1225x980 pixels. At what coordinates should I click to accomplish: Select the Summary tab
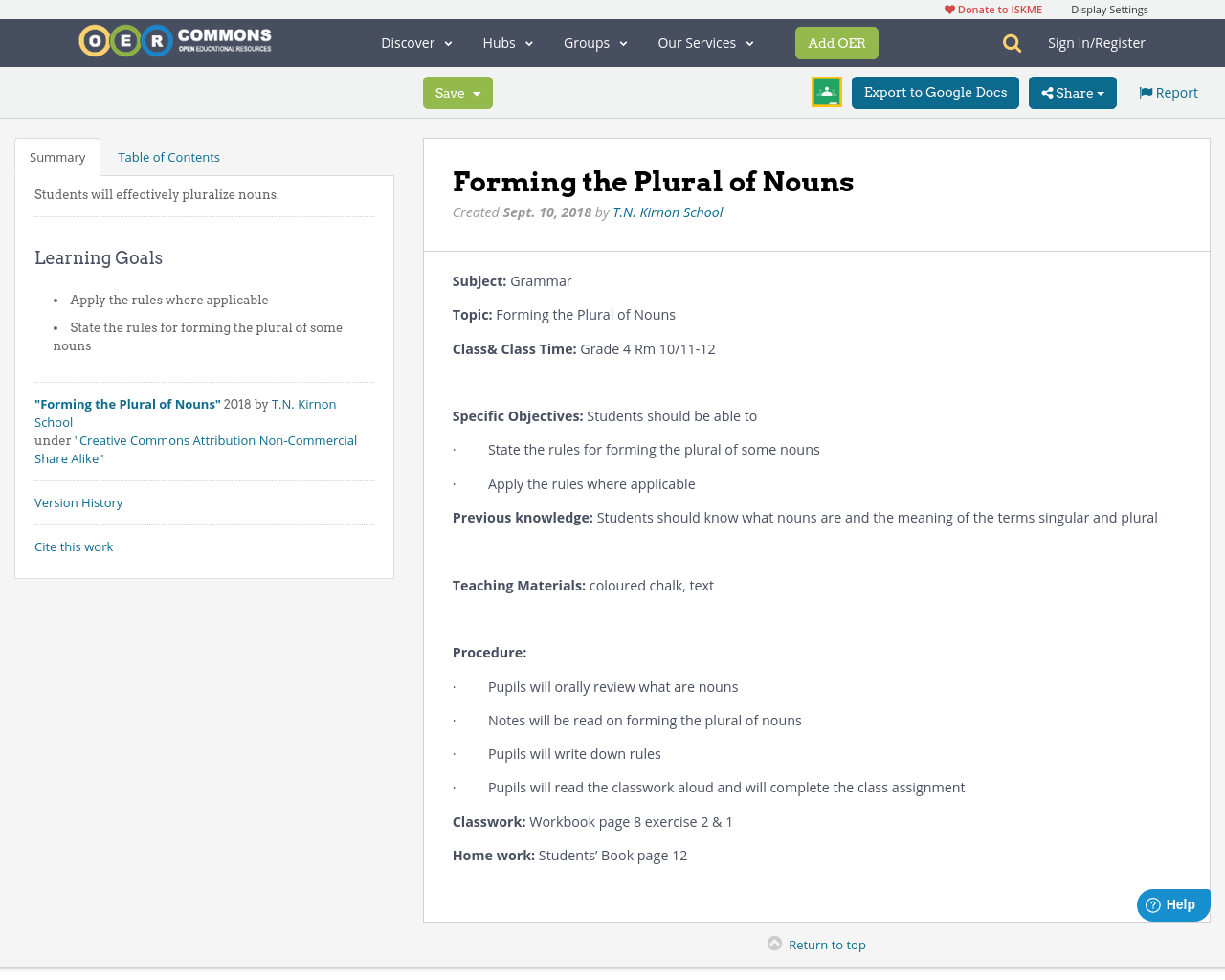[56, 155]
